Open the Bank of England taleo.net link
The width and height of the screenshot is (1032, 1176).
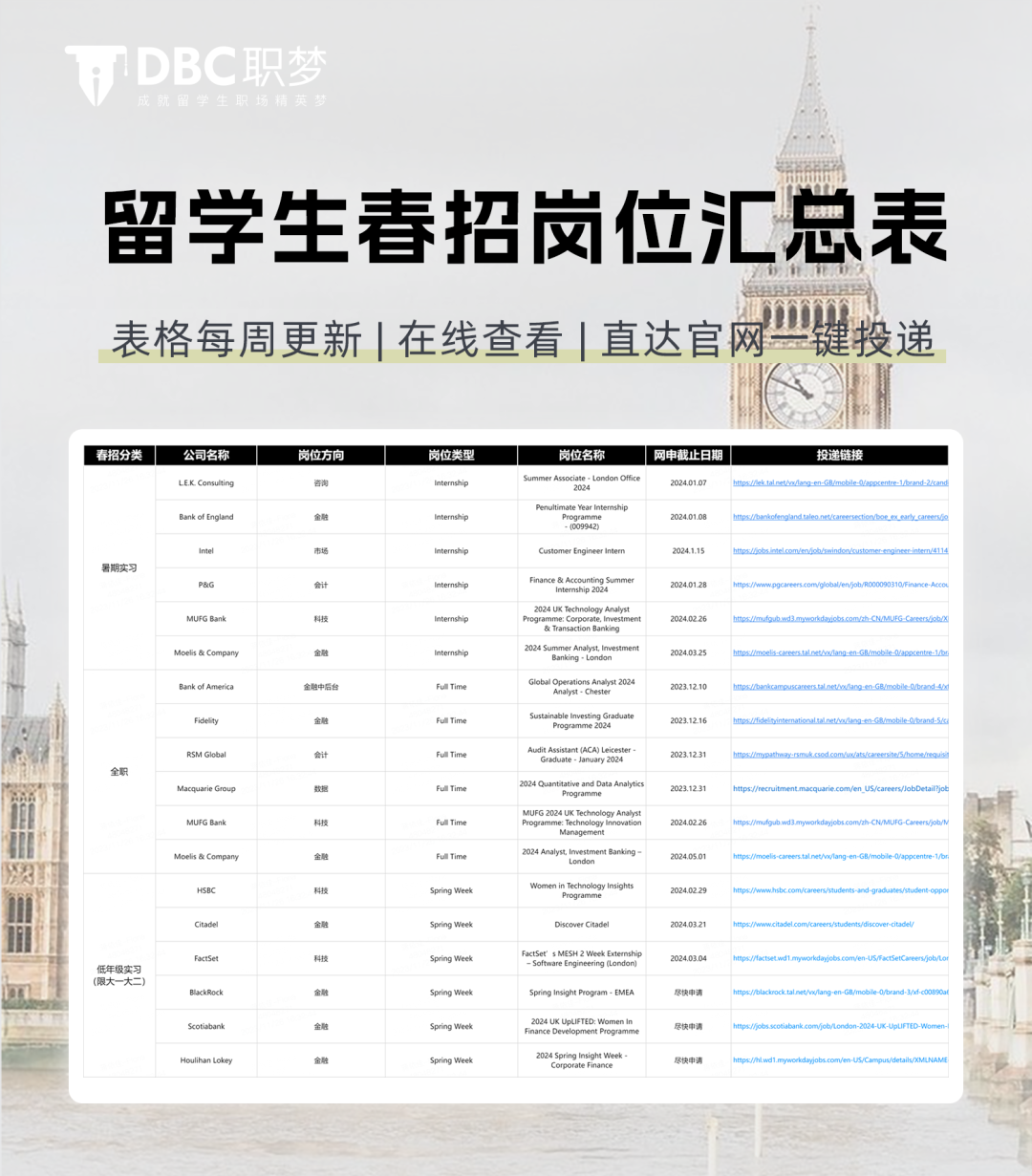click(x=840, y=517)
